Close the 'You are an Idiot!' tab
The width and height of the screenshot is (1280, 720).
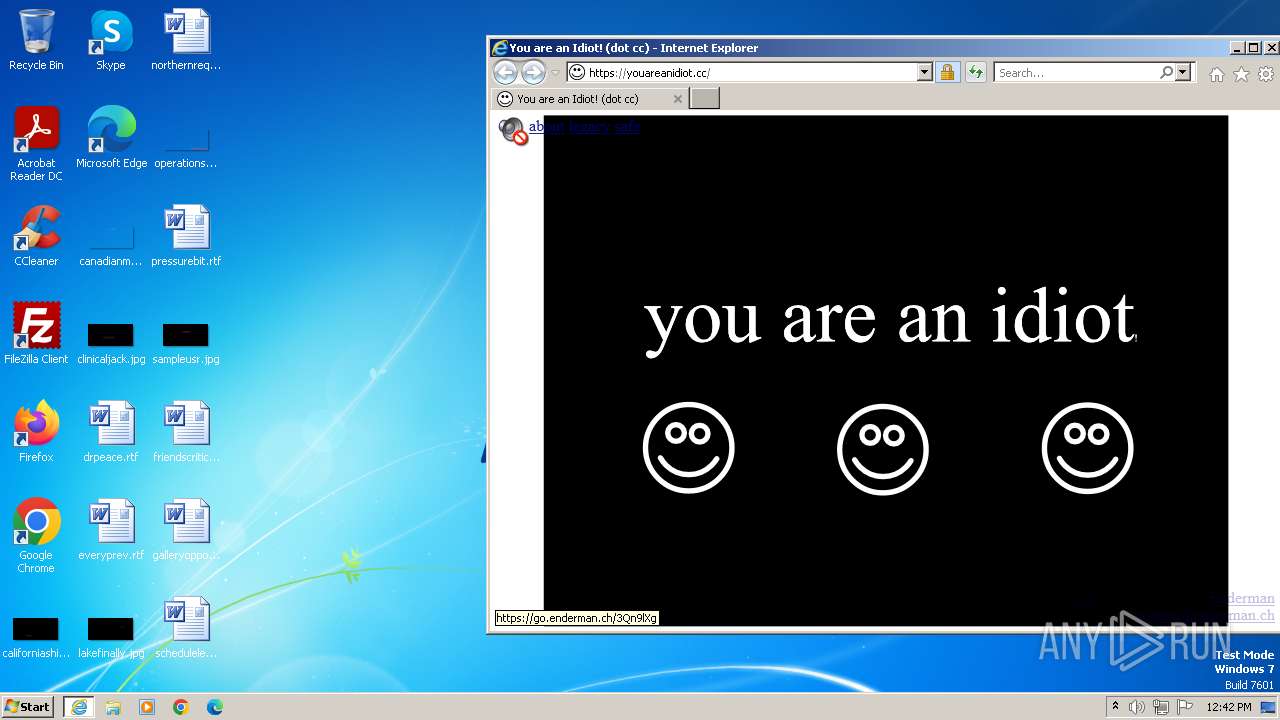point(677,99)
